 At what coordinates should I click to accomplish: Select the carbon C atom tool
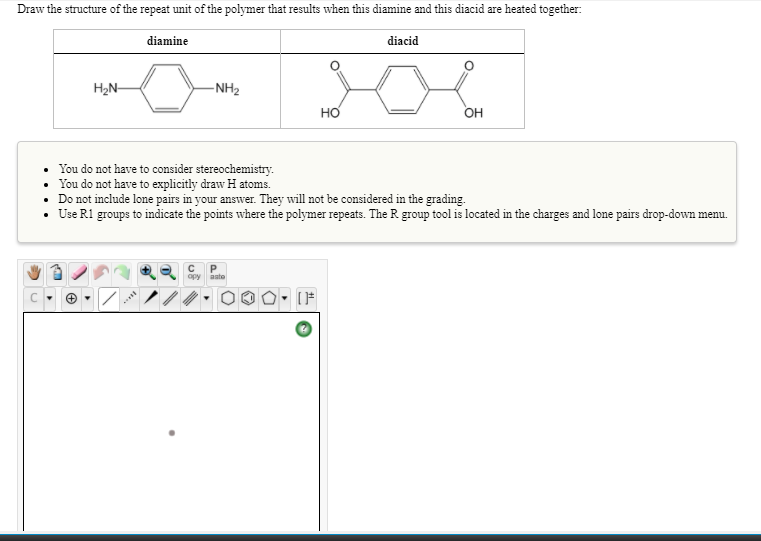(33, 298)
